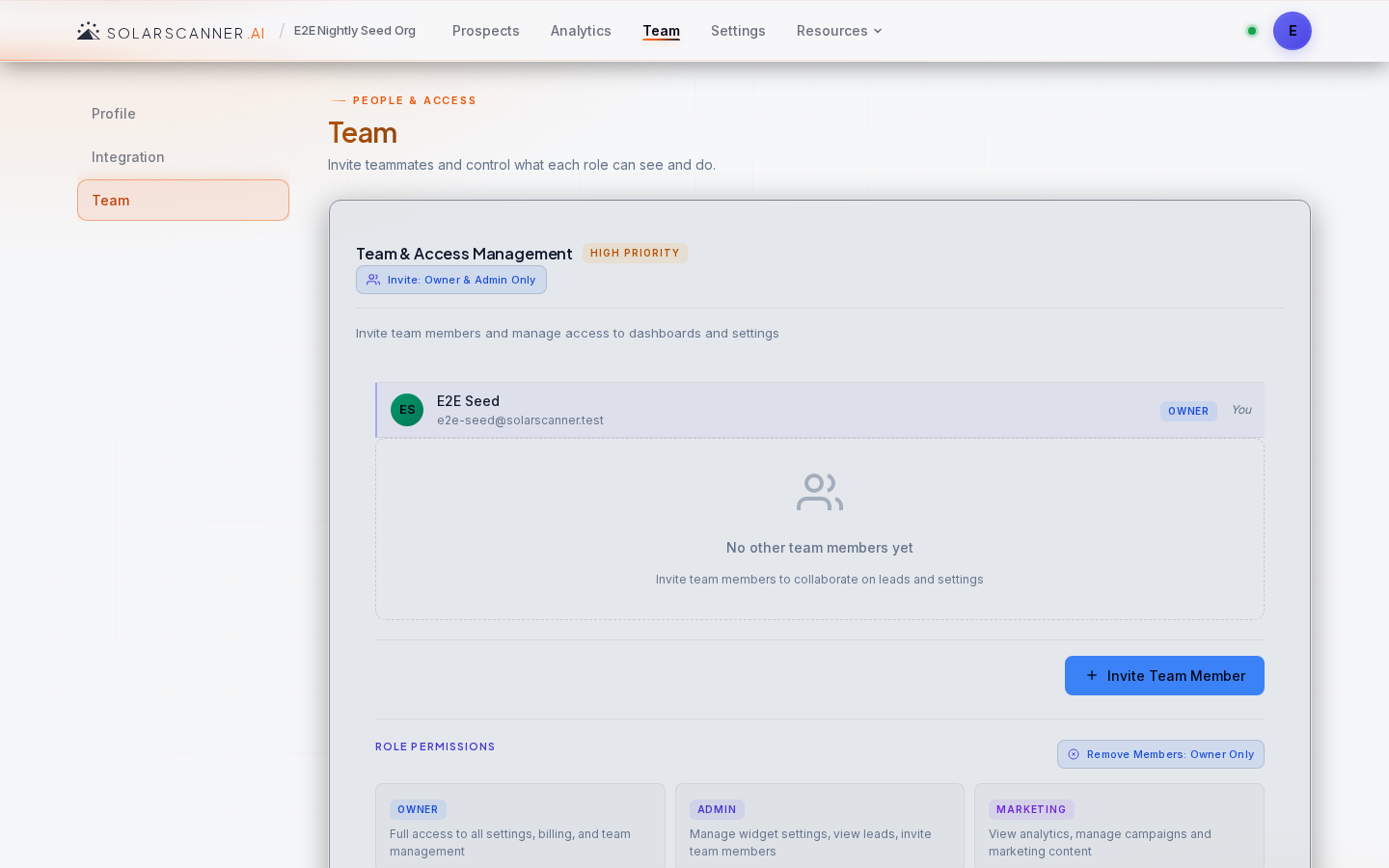1389x868 pixels.
Task: Click 'Invite team members to collaborate' text
Action: pyautogui.click(x=820, y=580)
